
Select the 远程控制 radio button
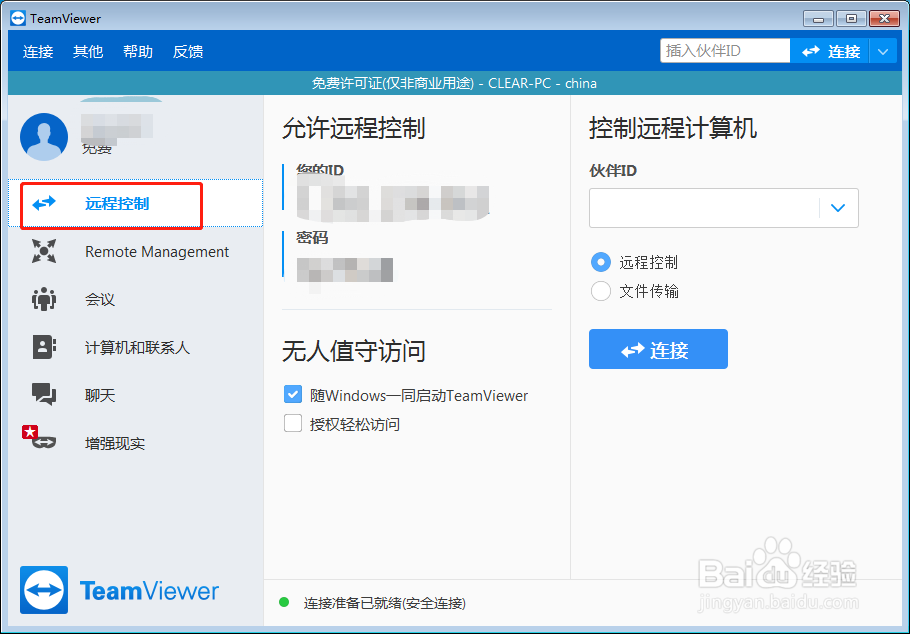coord(601,262)
